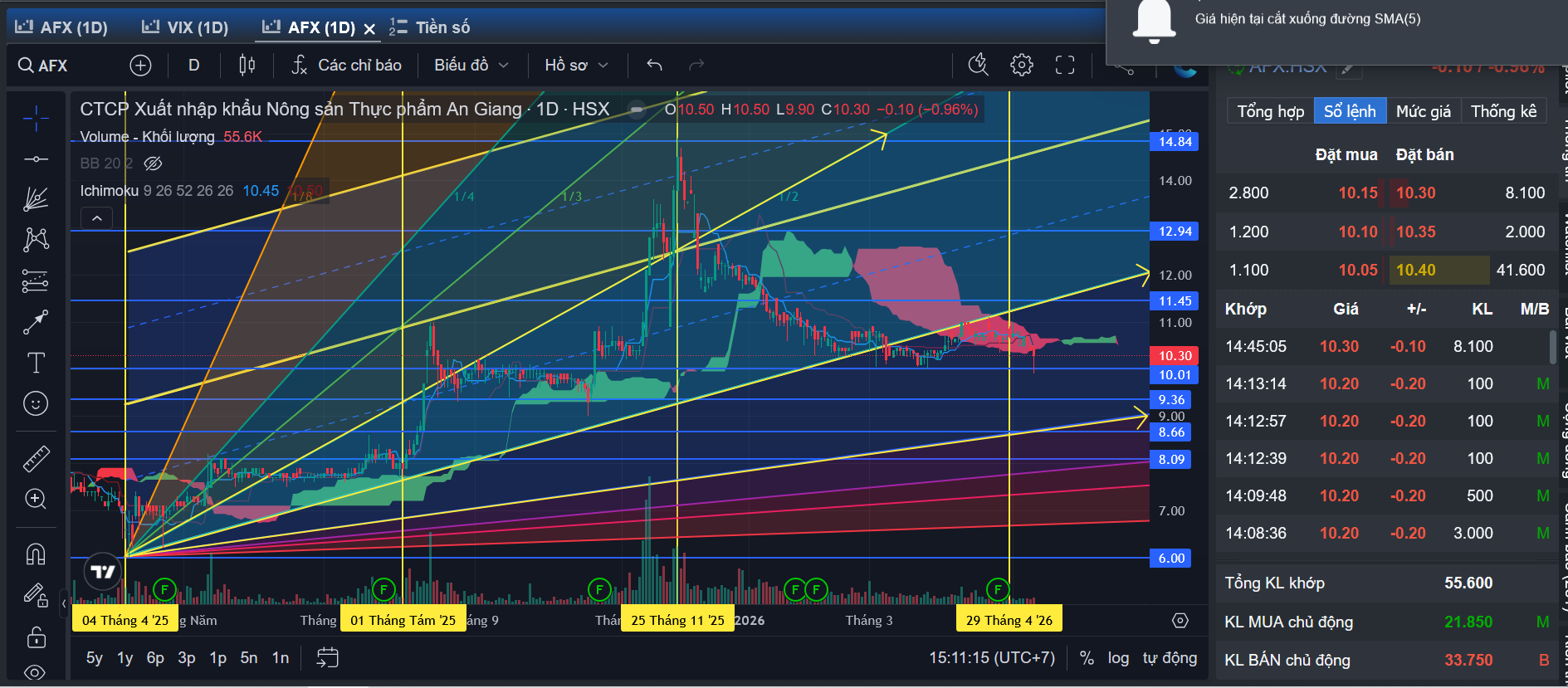Toggle log scale on price axis

coord(1118,658)
